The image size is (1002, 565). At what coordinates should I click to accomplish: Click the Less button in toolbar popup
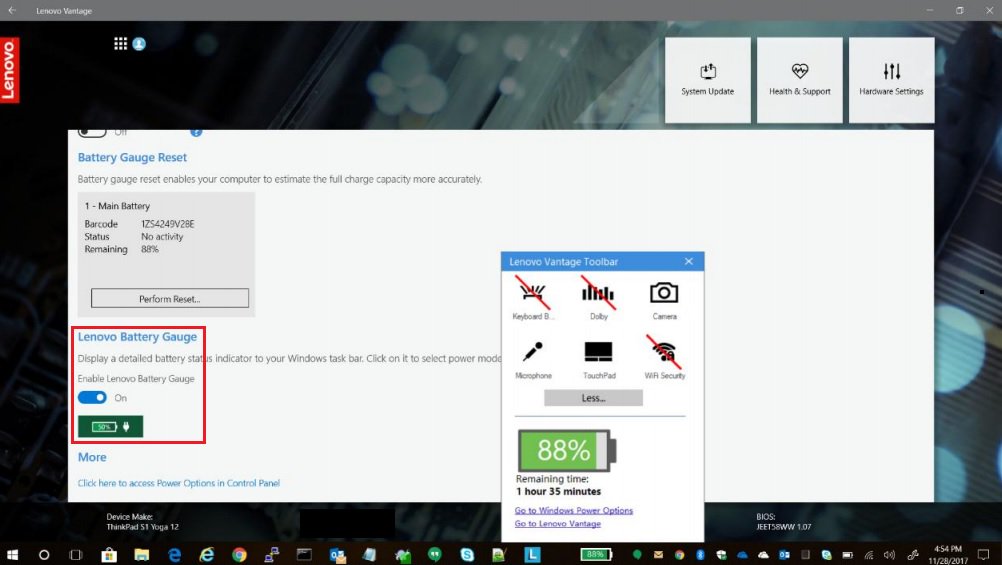[593, 398]
